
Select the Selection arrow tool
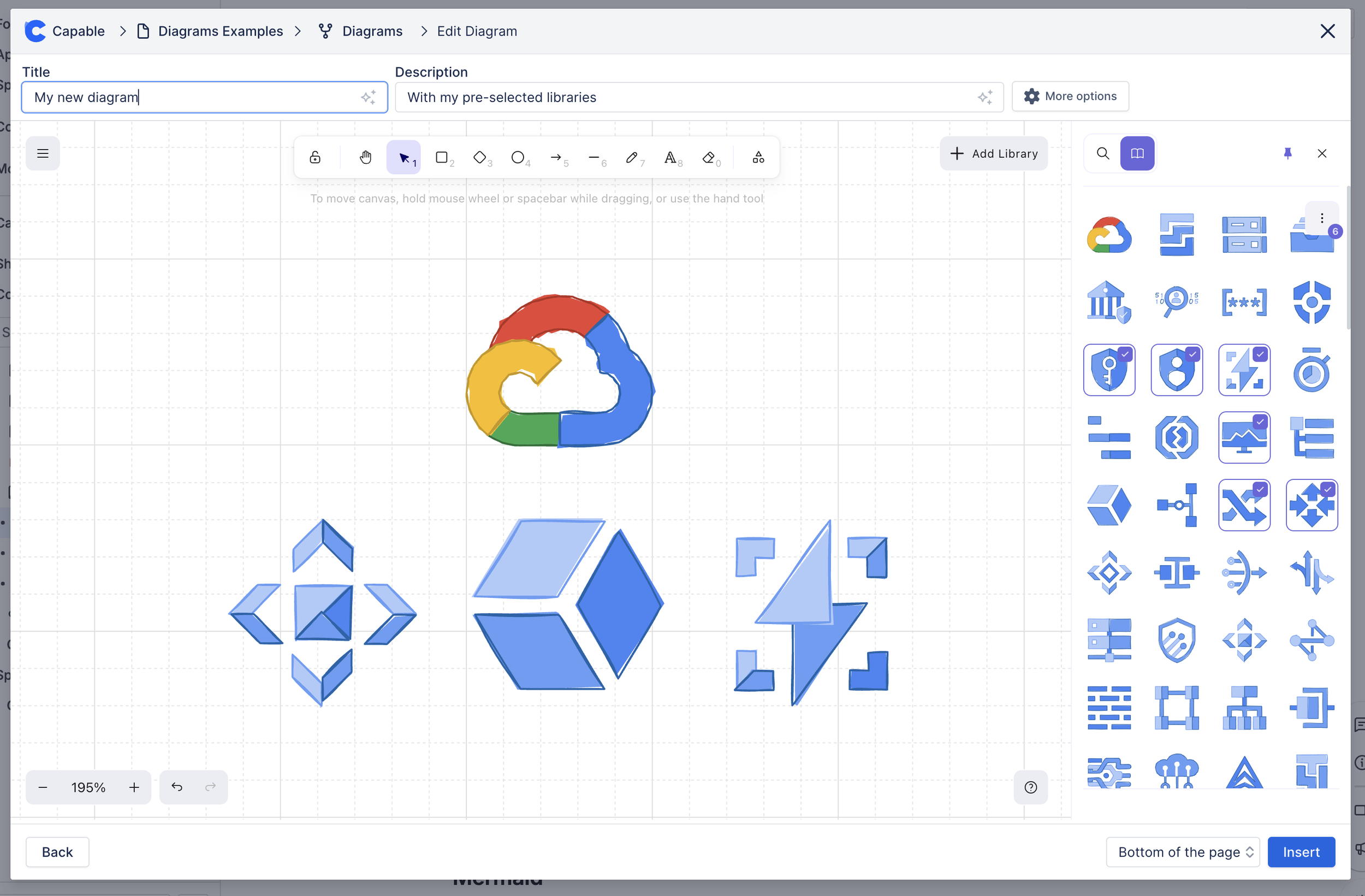pyautogui.click(x=403, y=157)
